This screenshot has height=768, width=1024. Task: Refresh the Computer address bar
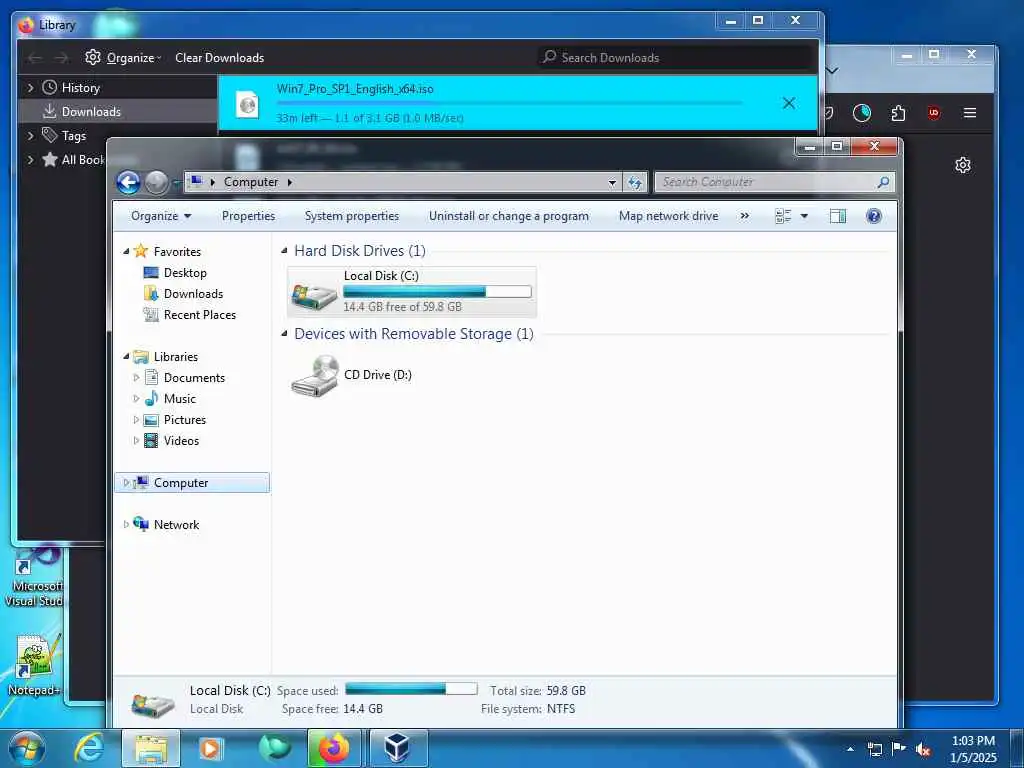635,182
